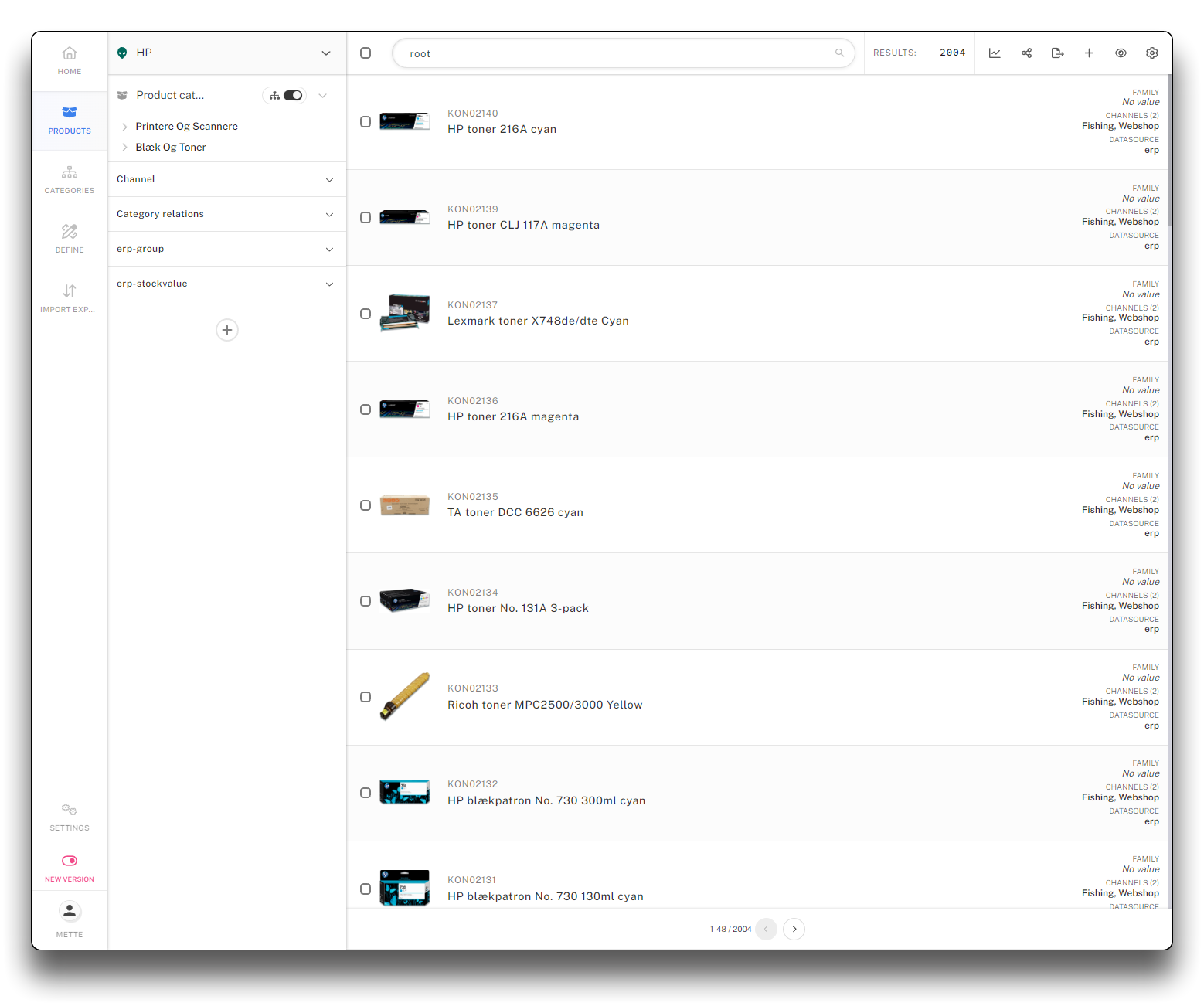Open Import Export in the sidebar
The image size is (1204, 1006).
70,298
